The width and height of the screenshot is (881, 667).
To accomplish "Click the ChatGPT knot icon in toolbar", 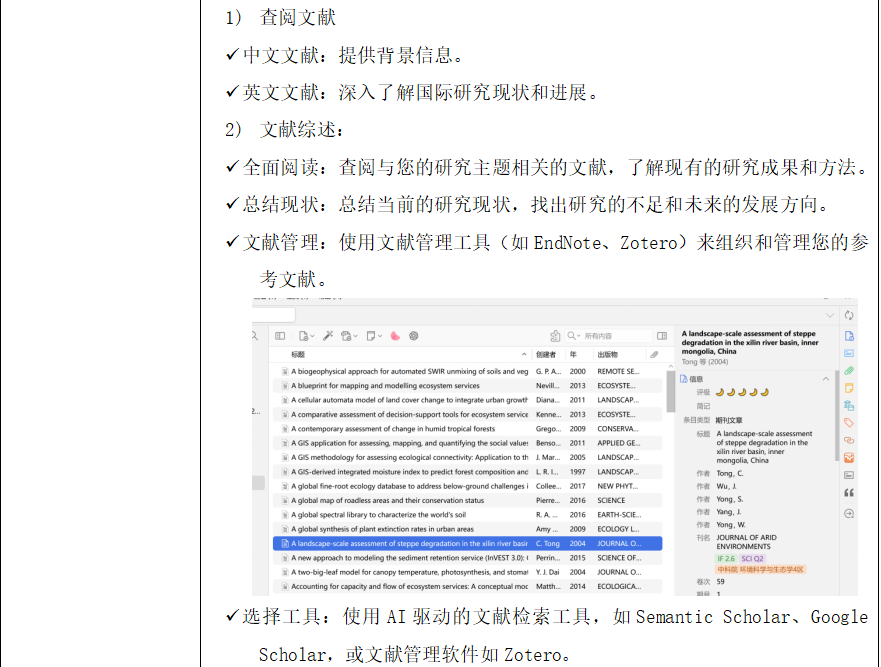I will point(414,336).
